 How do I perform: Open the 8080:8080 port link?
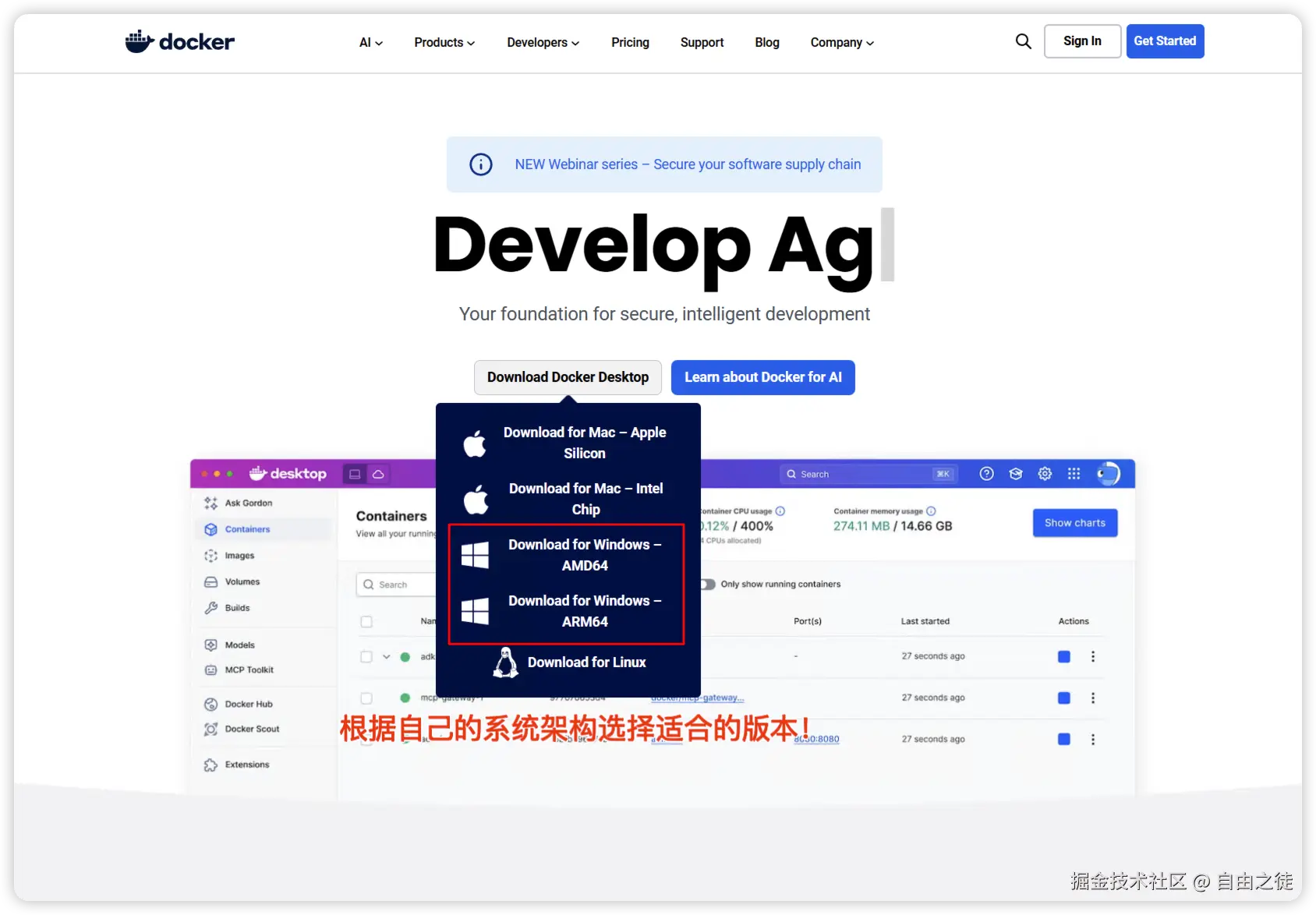(817, 739)
